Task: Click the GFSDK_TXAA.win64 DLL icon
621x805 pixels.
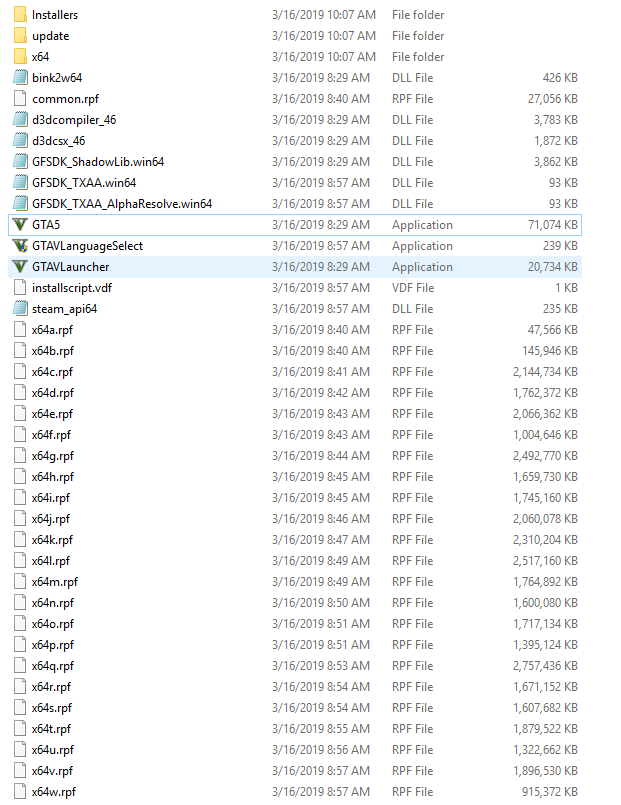Action: [20, 183]
